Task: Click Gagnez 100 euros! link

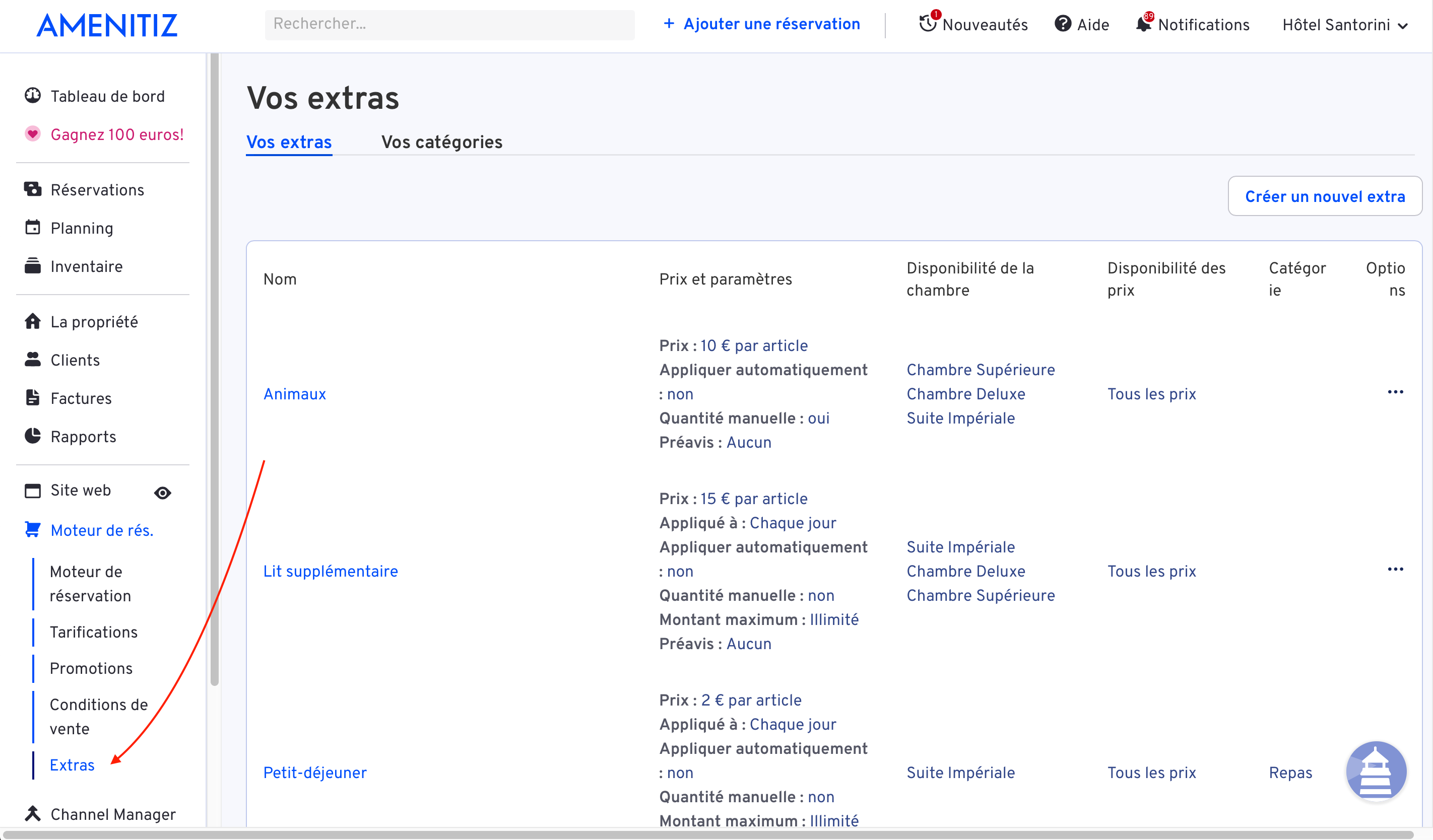Action: 117,134
